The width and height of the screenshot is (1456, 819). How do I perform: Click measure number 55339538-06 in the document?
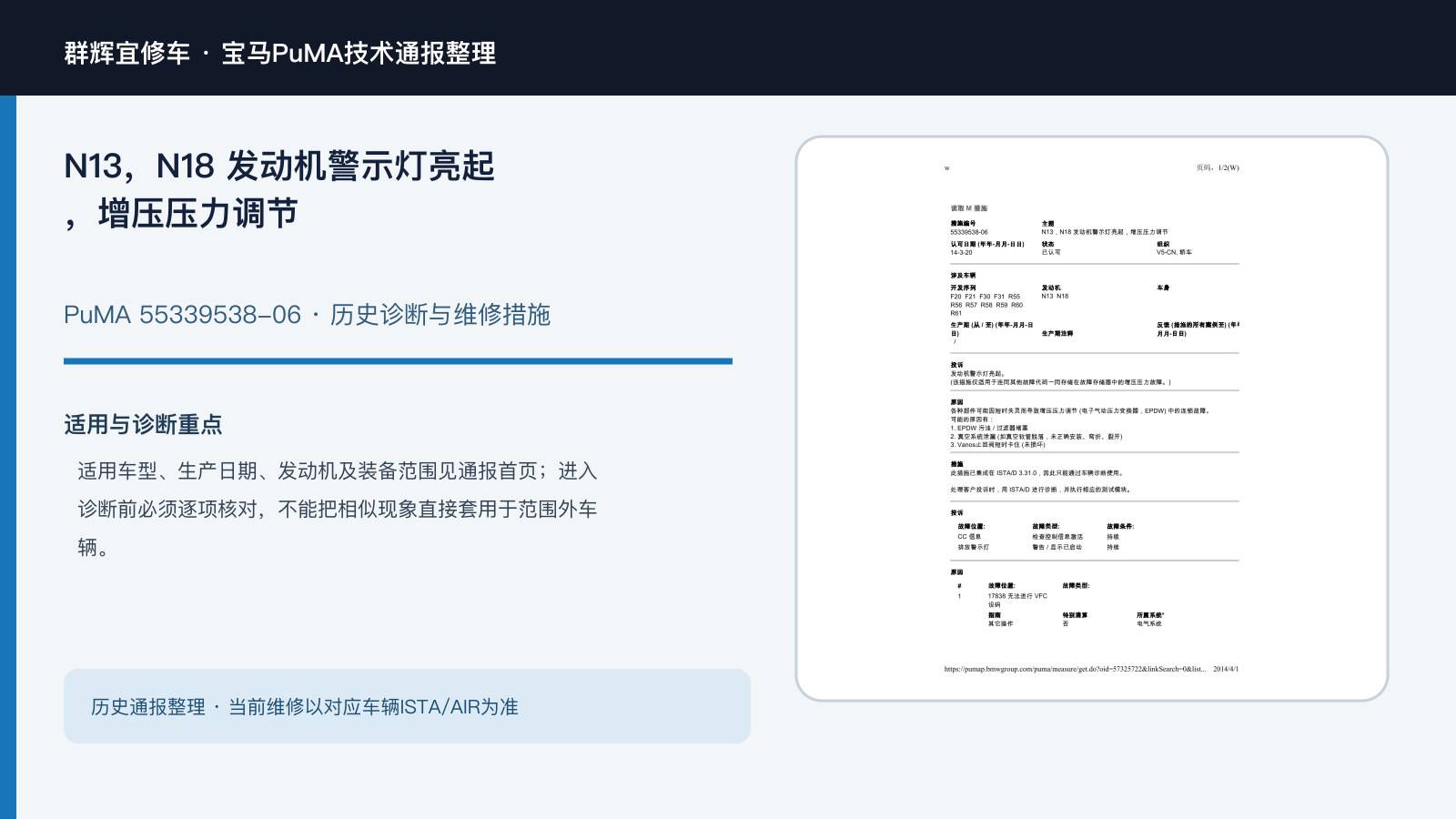coord(969,232)
